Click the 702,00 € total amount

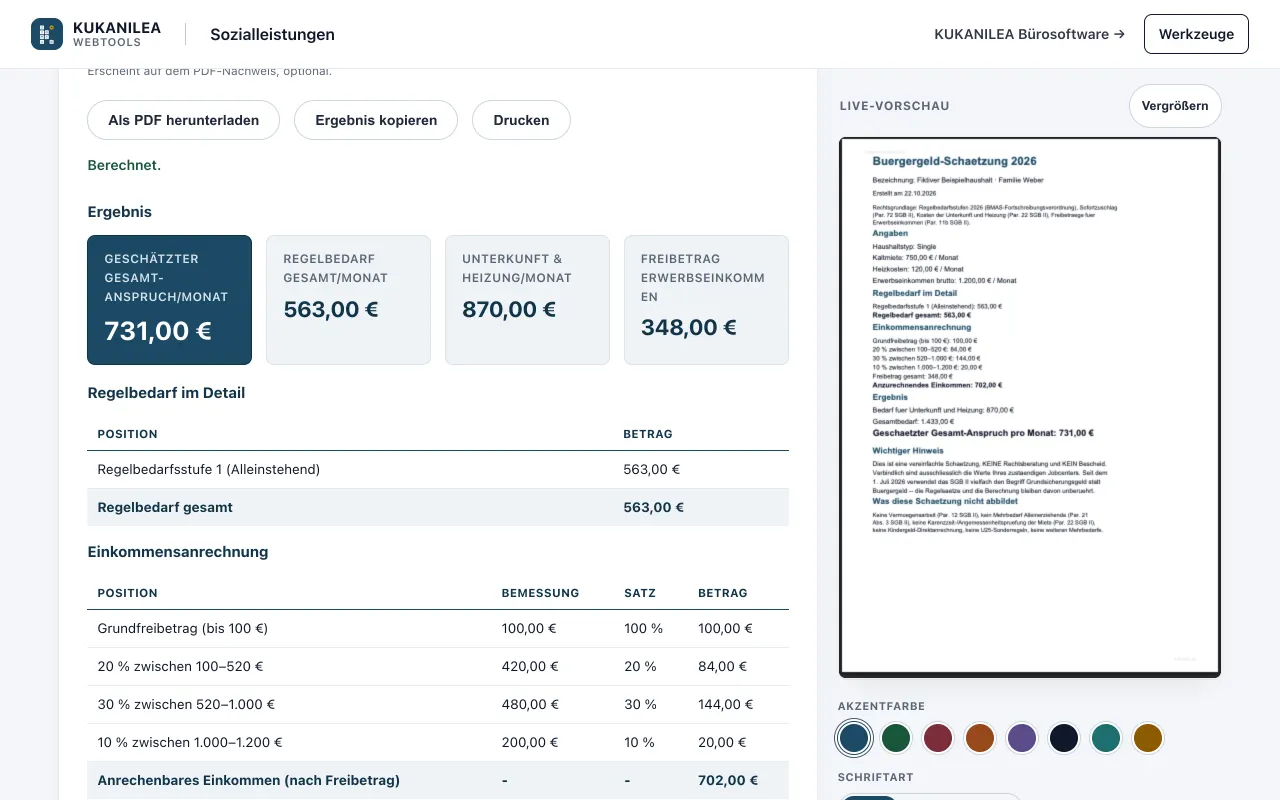[x=728, y=780]
